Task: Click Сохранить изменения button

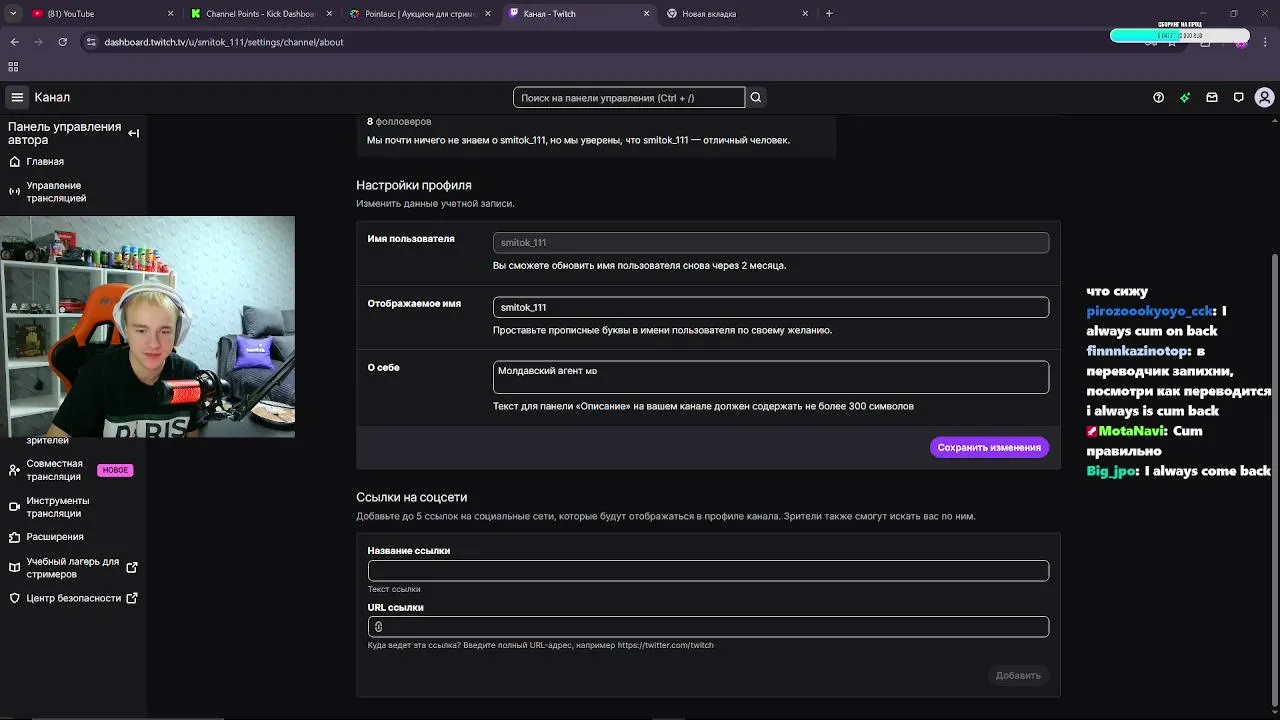Action: pyautogui.click(x=989, y=447)
